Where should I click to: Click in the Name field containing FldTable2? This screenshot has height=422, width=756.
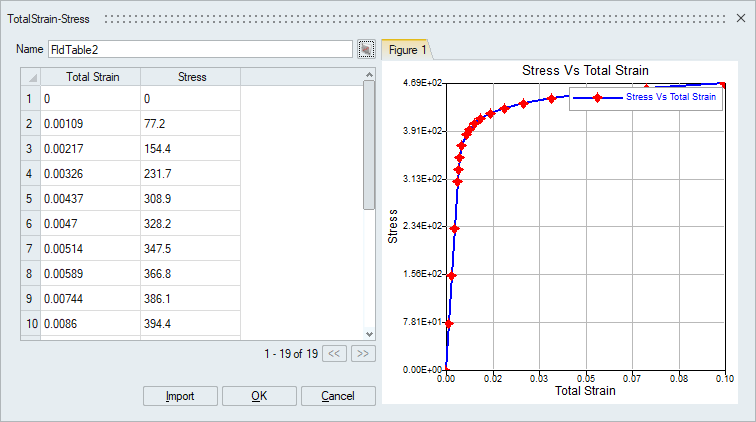200,49
